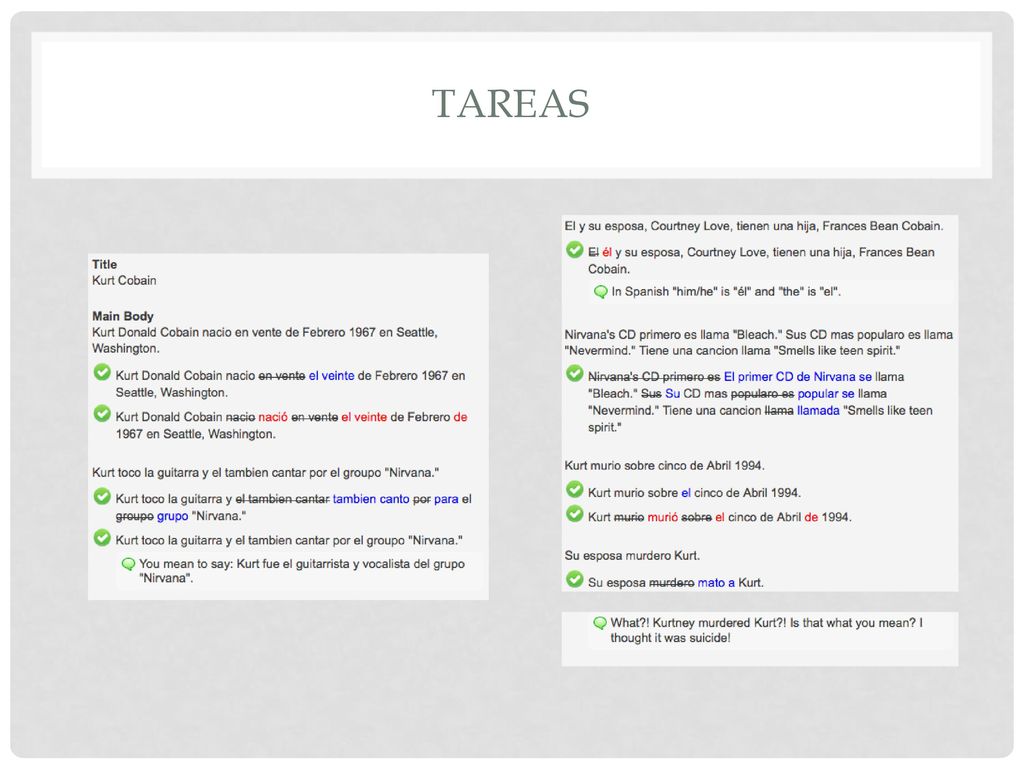Viewport: 1024px width, 768px height.
Task: Click the original line "Nirvana's CD primero es llama"
Action: point(759,343)
